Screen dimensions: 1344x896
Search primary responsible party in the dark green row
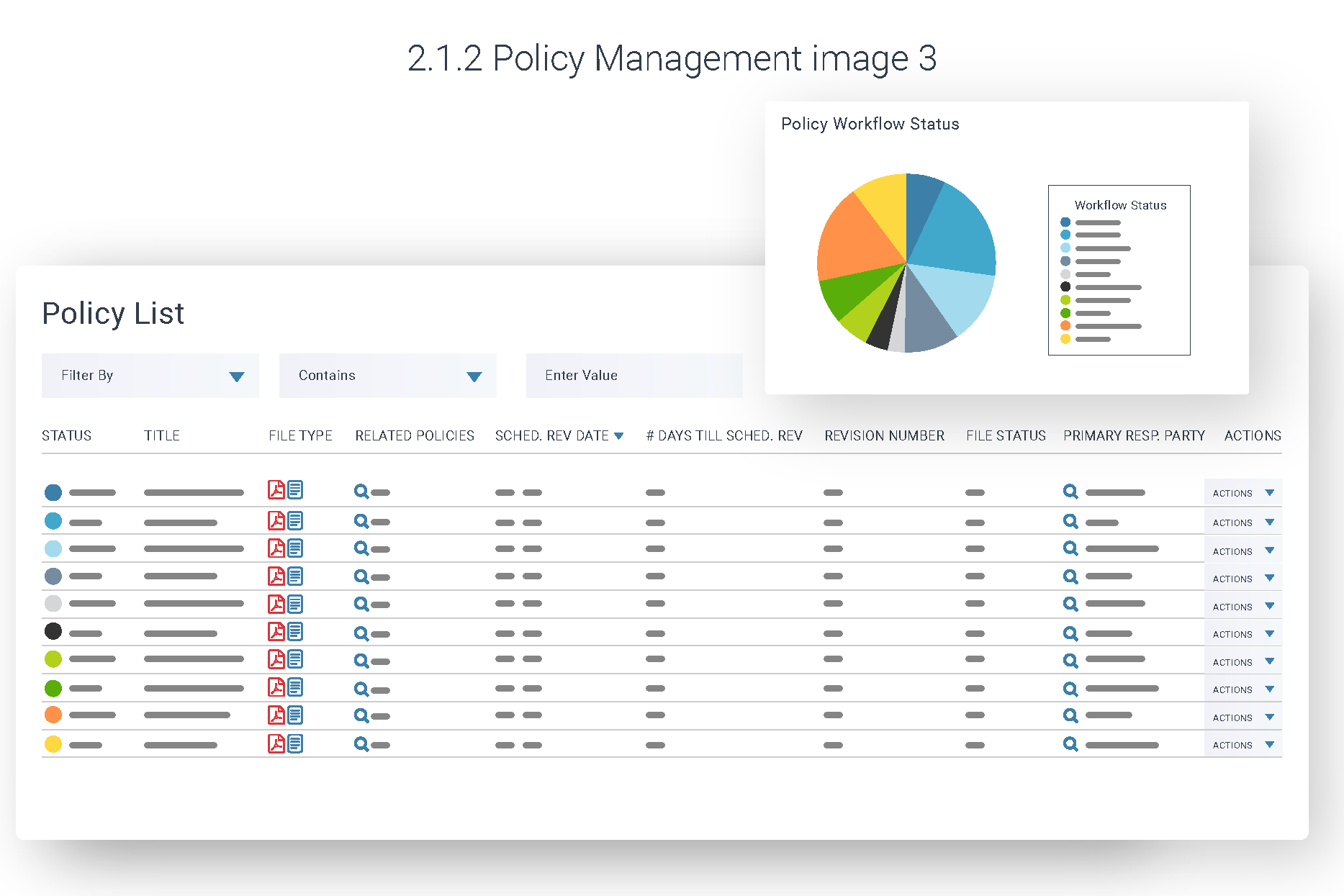1070,689
